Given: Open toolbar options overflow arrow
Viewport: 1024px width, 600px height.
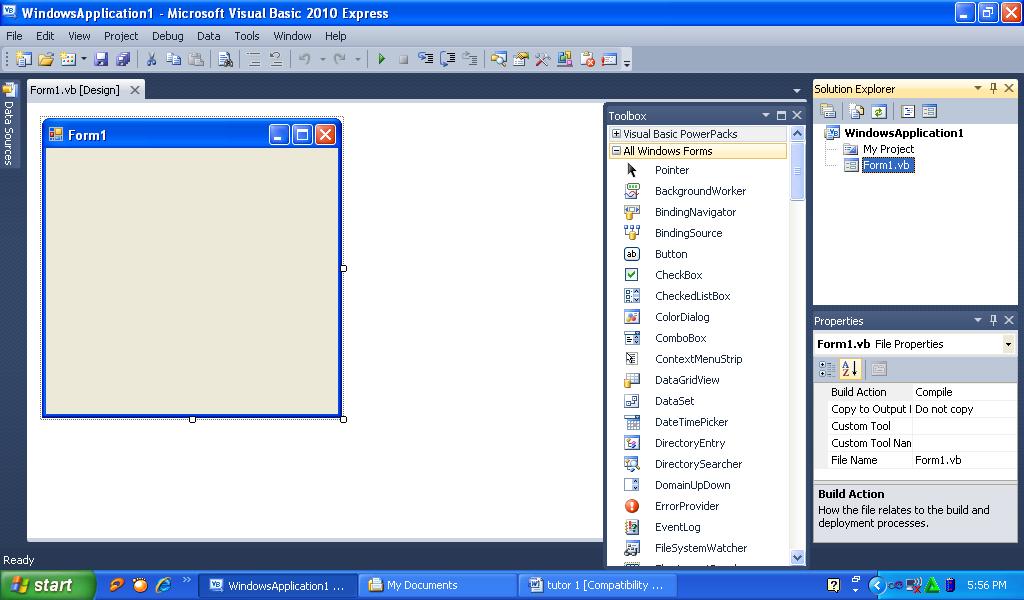Looking at the screenshot, I should 627,63.
